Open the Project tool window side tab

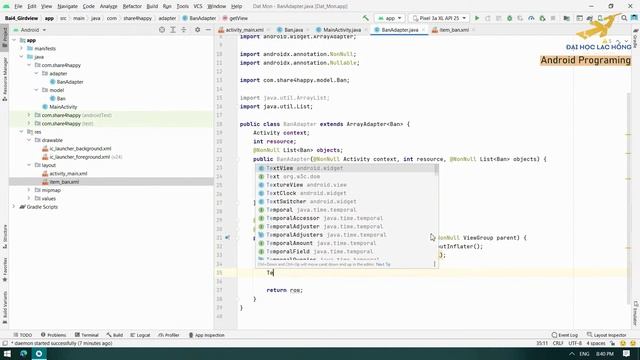4,38
